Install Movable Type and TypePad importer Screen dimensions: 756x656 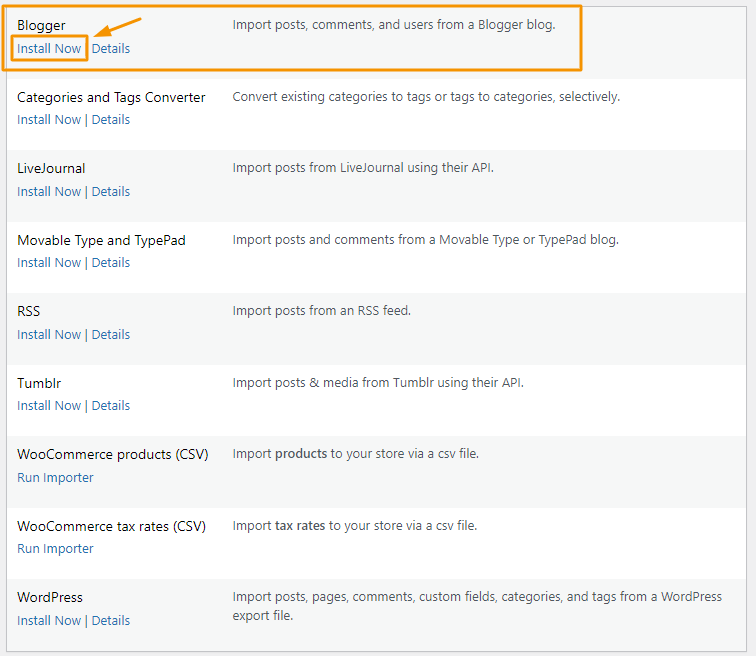point(49,263)
